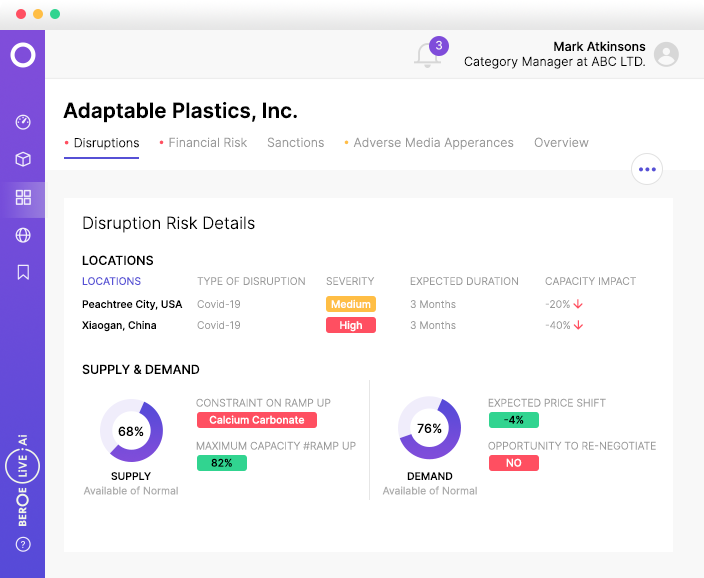Click the 68% supply donut chart
704x578 pixels.
click(131, 431)
